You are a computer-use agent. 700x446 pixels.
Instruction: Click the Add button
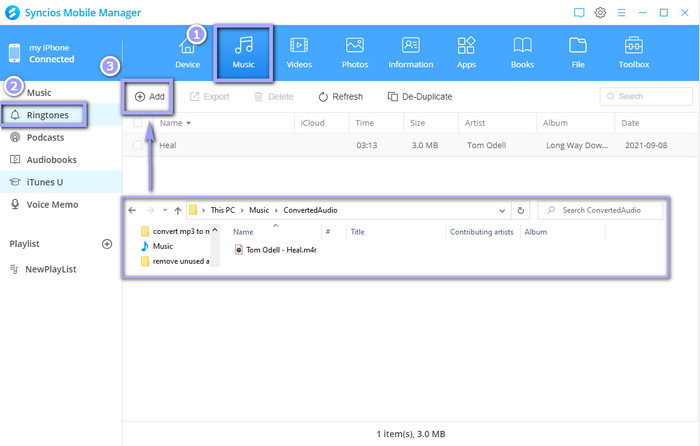coord(150,97)
